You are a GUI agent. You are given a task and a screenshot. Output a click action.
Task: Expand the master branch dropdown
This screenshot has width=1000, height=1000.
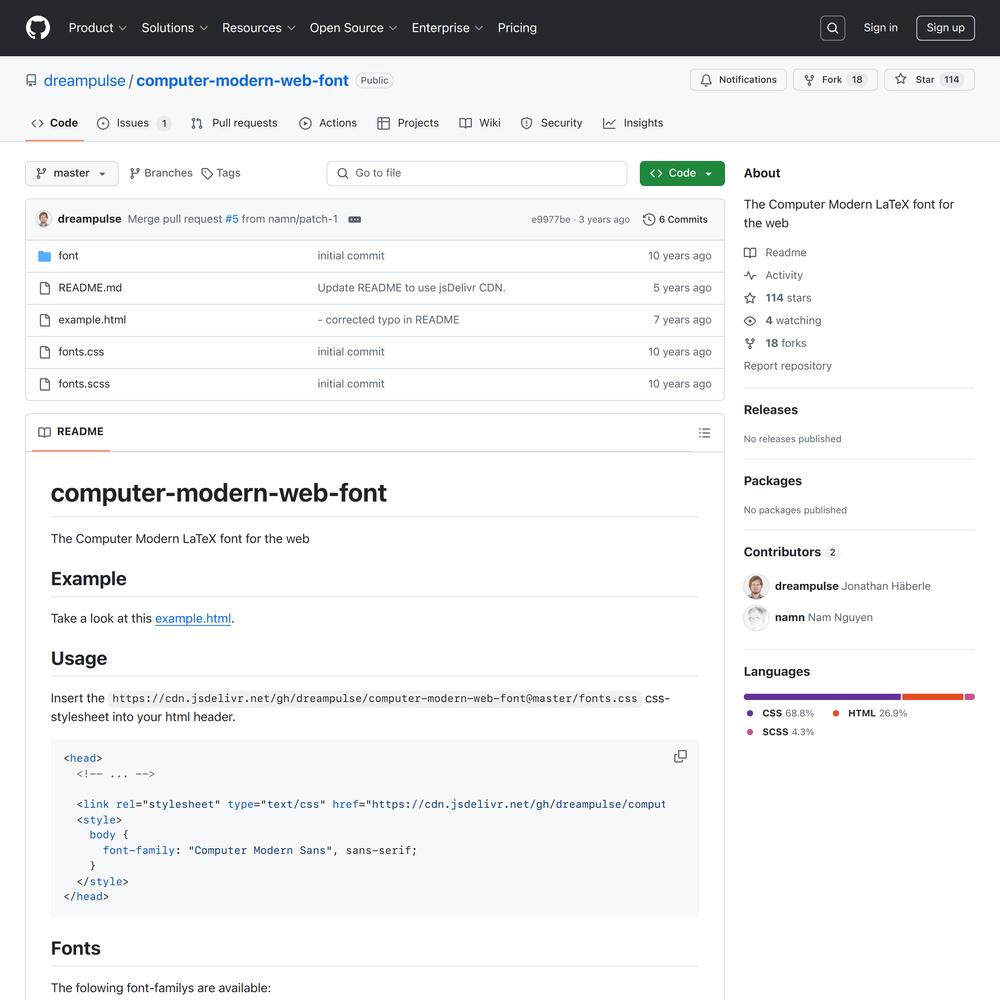pyautogui.click(x=71, y=173)
